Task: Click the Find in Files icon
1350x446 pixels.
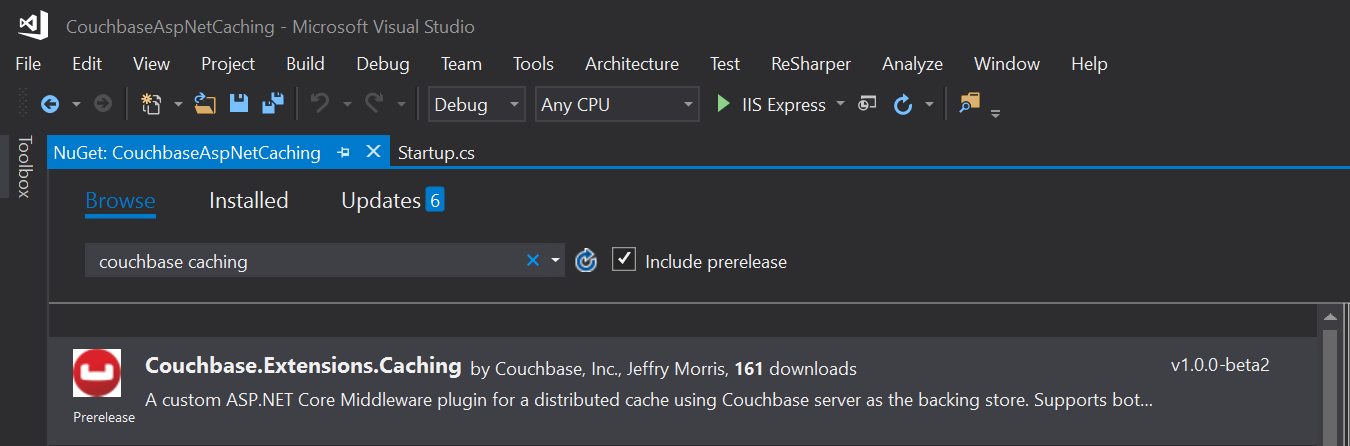Action: coord(969,103)
